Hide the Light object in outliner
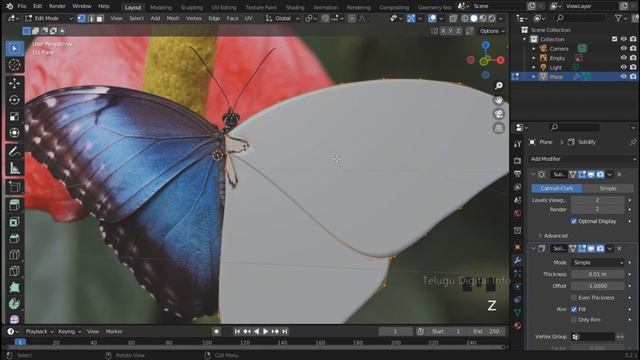 click(623, 67)
